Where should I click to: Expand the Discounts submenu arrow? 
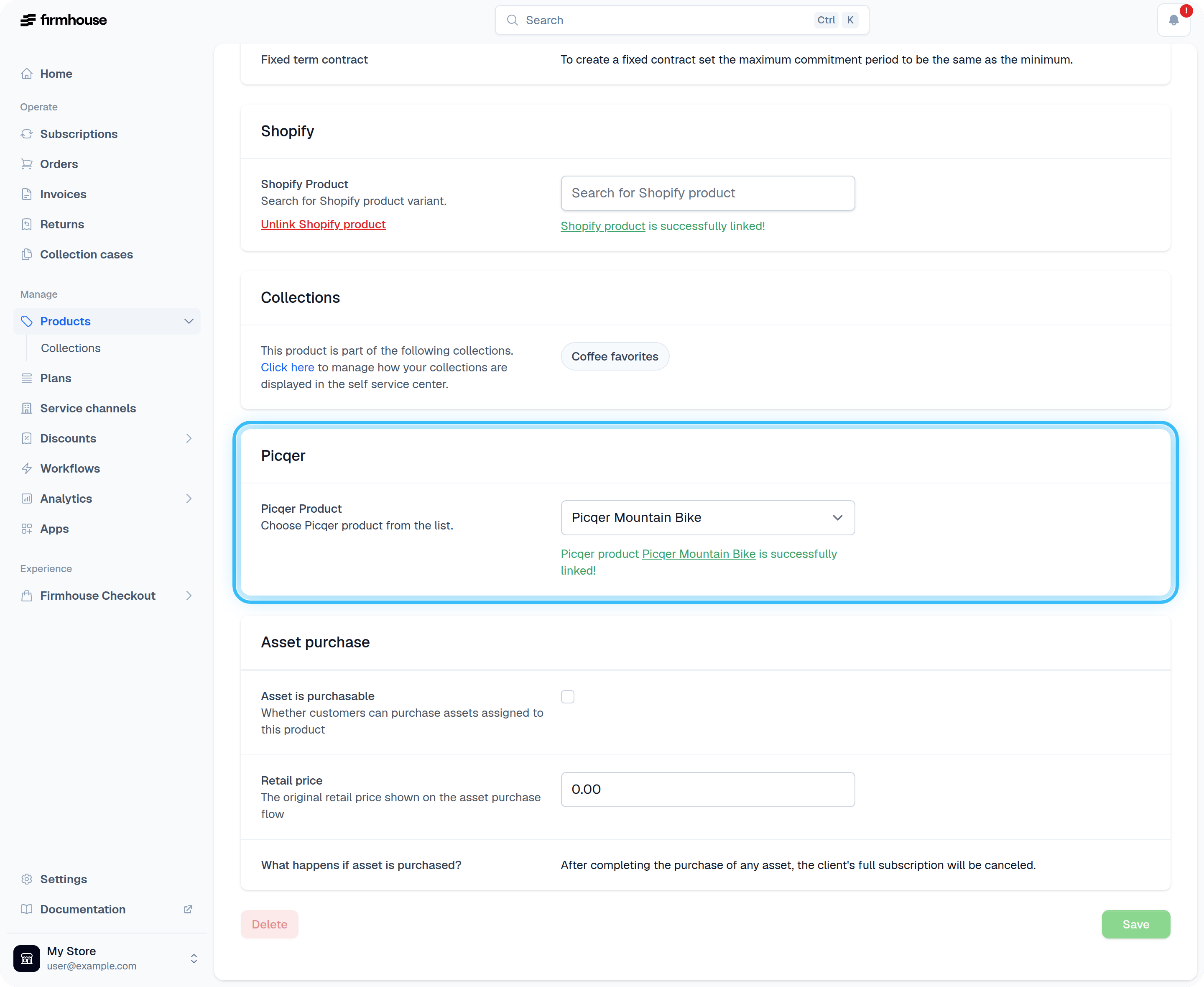tap(189, 438)
